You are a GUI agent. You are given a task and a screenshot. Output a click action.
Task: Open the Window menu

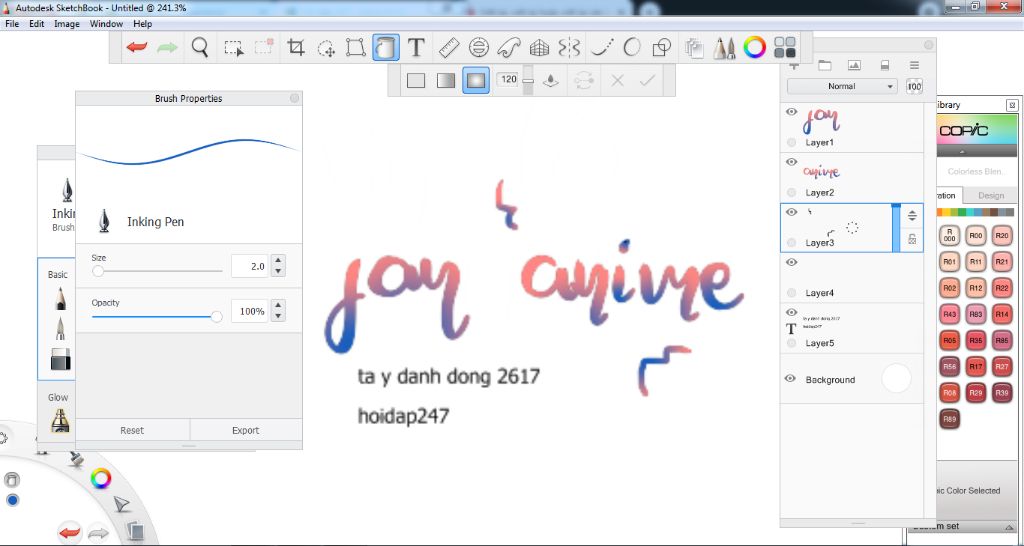click(x=106, y=24)
